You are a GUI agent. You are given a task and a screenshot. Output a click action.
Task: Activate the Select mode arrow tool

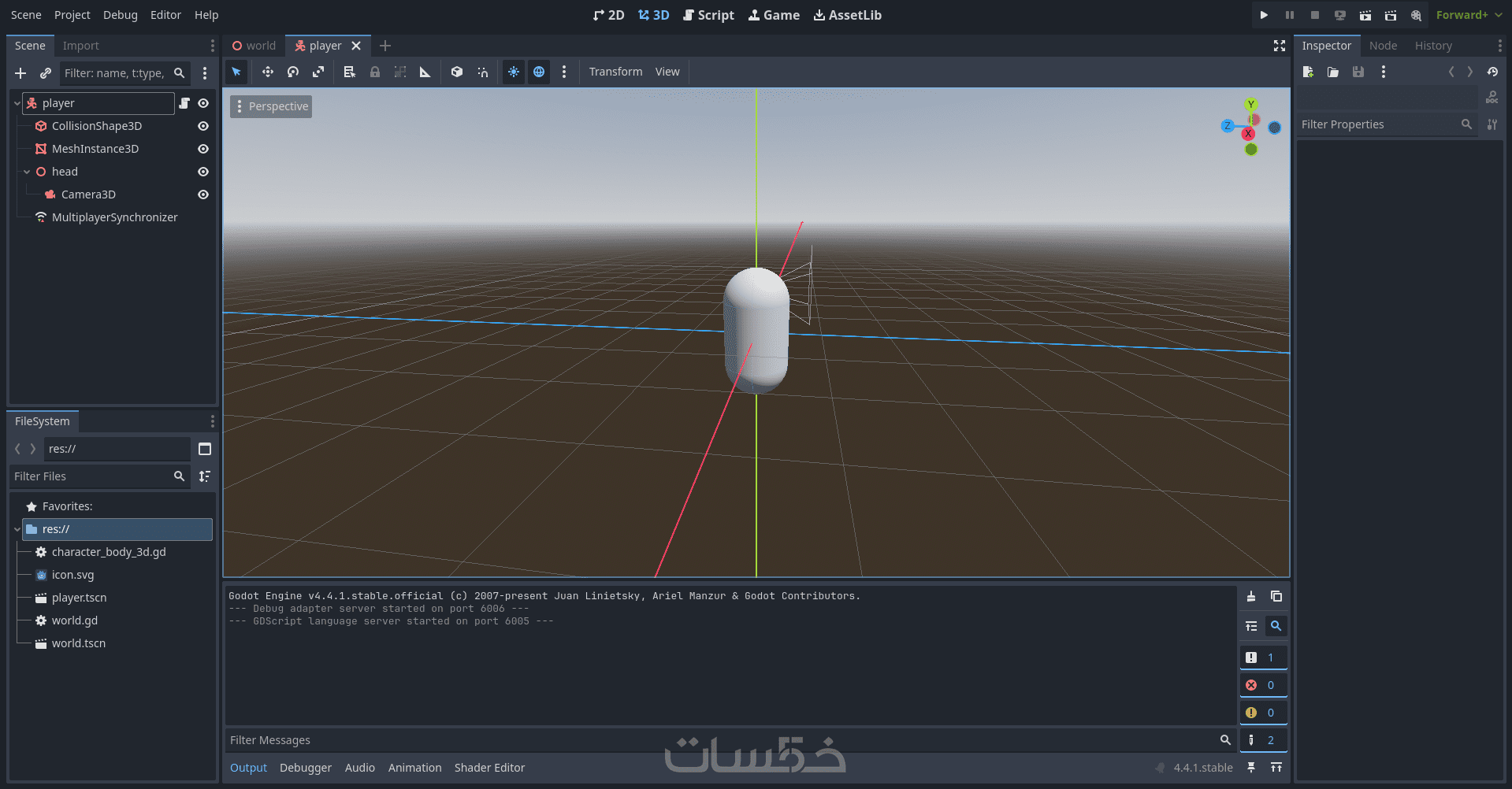coord(236,72)
